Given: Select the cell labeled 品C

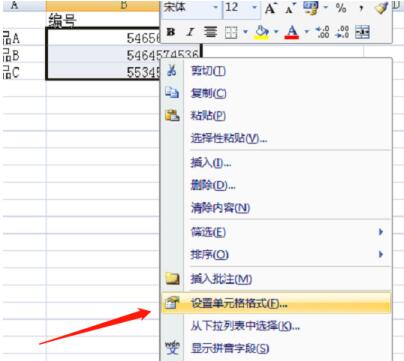Looking at the screenshot, I should pyautogui.click(x=23, y=72).
